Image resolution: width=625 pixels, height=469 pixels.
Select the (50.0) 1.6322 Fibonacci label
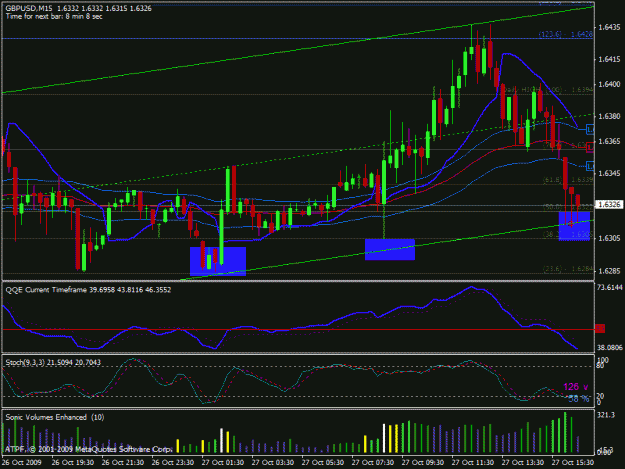(x=568, y=207)
